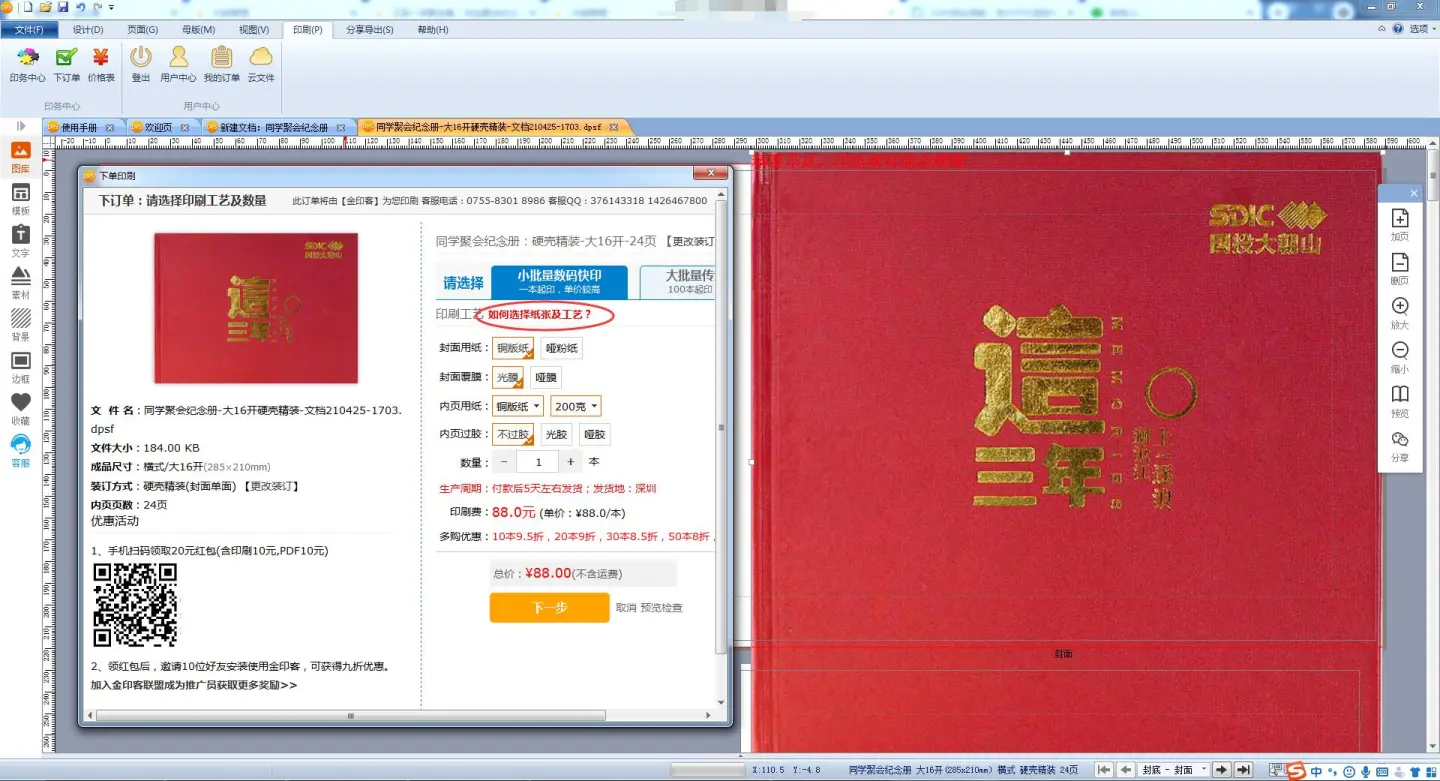The width and height of the screenshot is (1440, 781).
Task: Open the 背景 background panel in sidebar
Action: [x=20, y=326]
